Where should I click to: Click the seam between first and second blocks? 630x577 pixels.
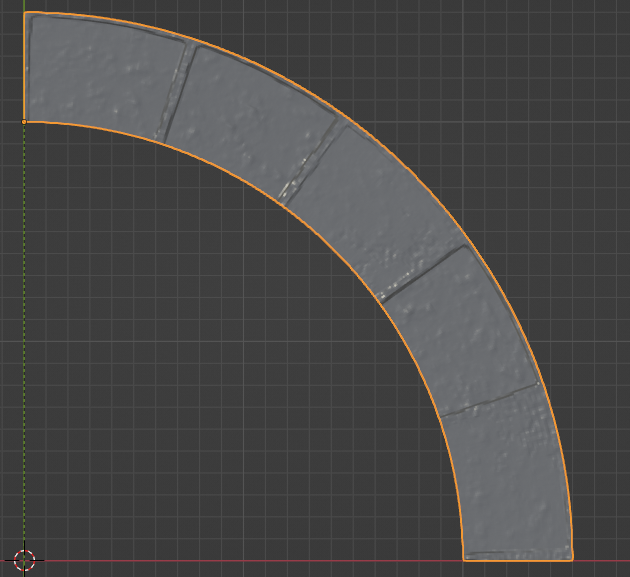(176, 92)
